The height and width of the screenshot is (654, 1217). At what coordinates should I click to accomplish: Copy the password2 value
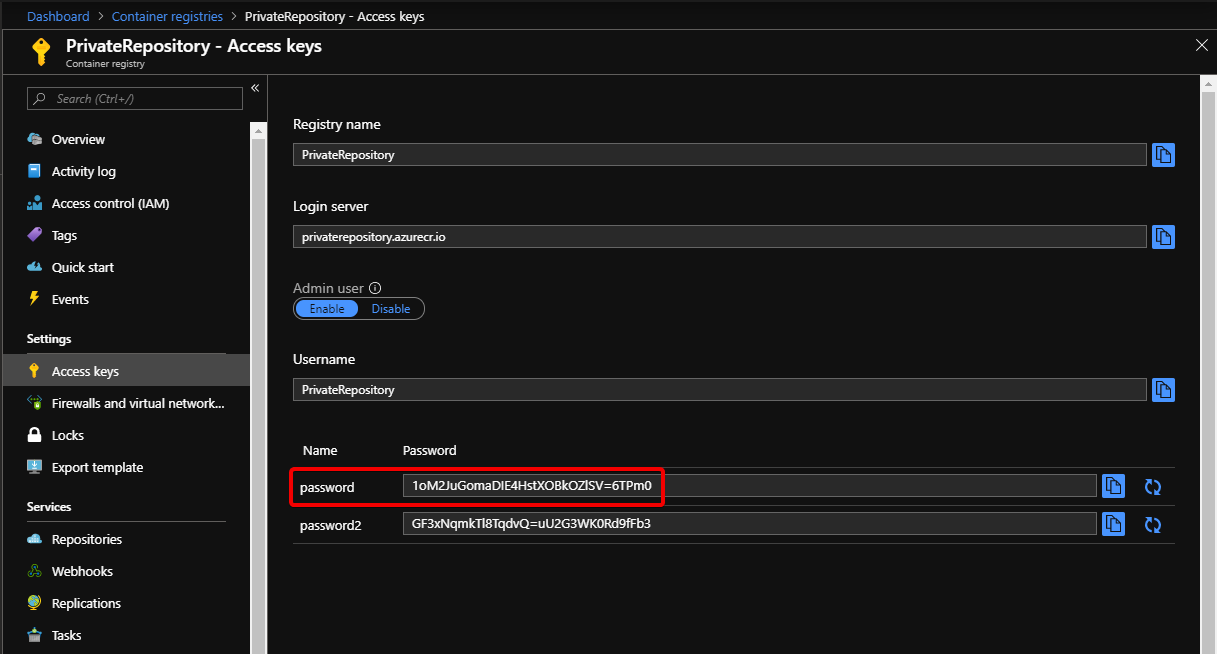click(x=1113, y=524)
